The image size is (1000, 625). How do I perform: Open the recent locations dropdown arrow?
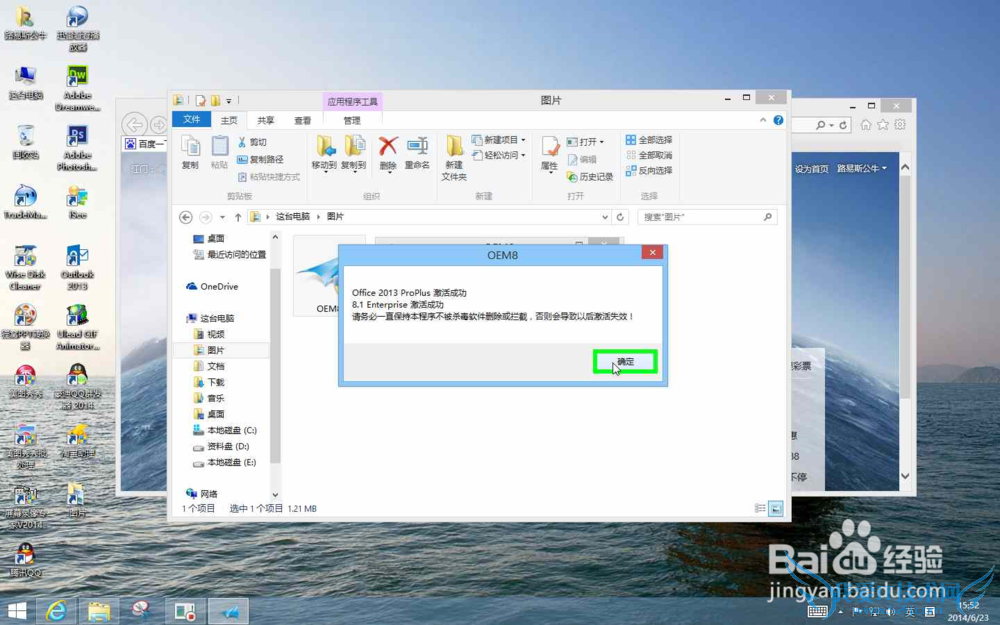point(222,217)
